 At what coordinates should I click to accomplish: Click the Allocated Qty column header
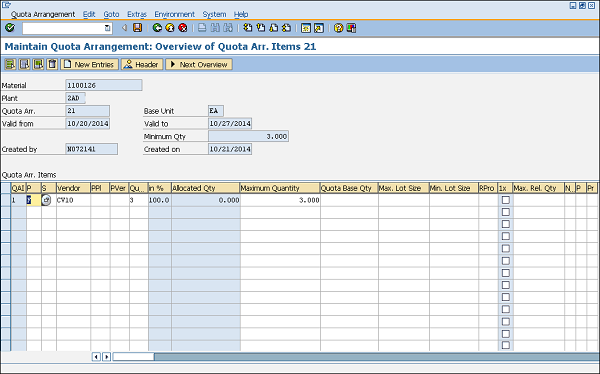pyautogui.click(x=205, y=188)
